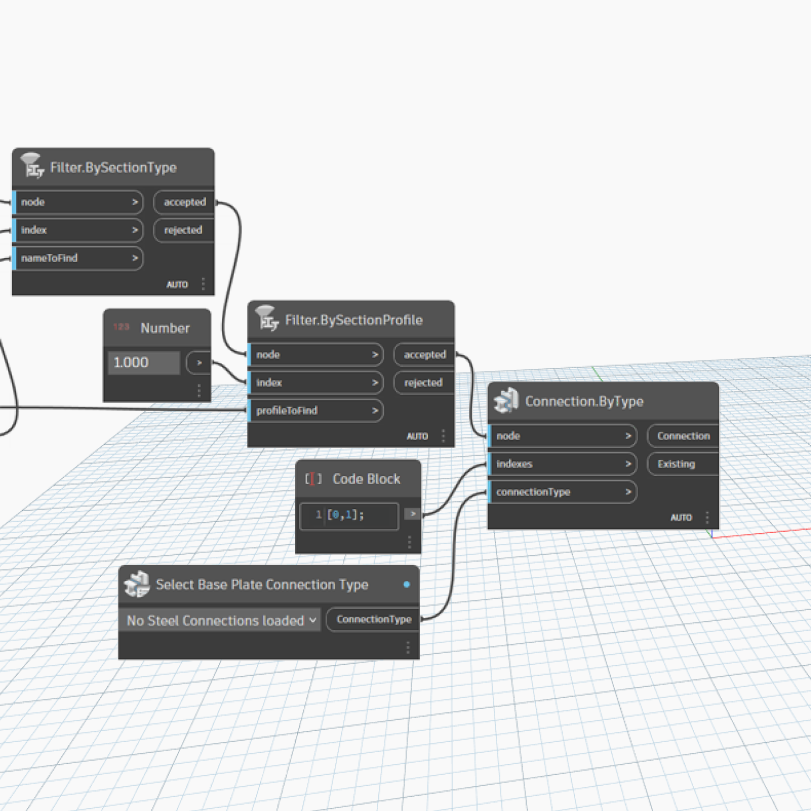Expand index input chevron on Filter.BySectionProfile
811x811 pixels.
[x=375, y=382]
